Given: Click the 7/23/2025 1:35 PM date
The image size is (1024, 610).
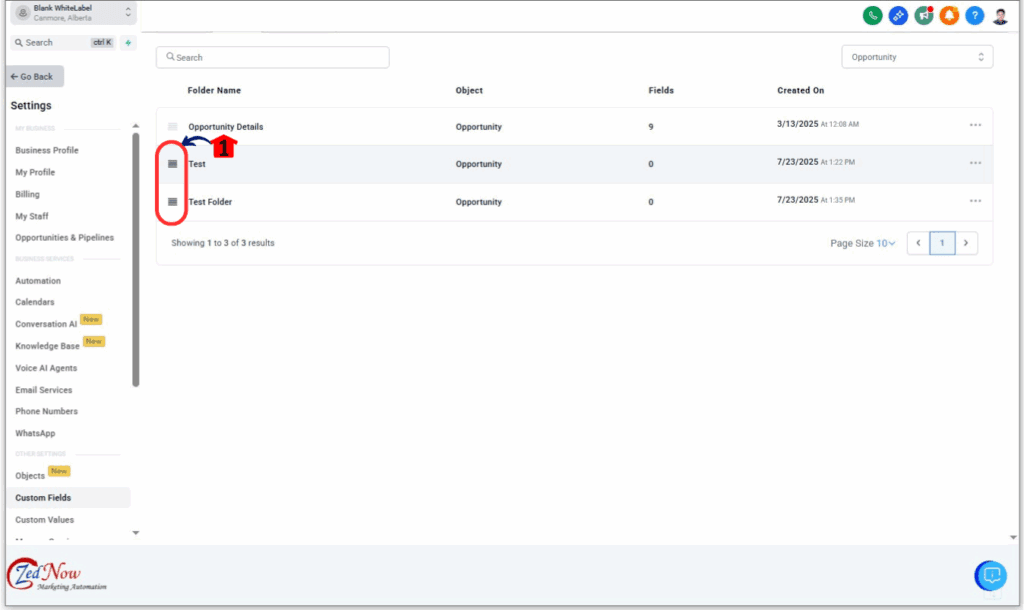Looking at the screenshot, I should (816, 200).
